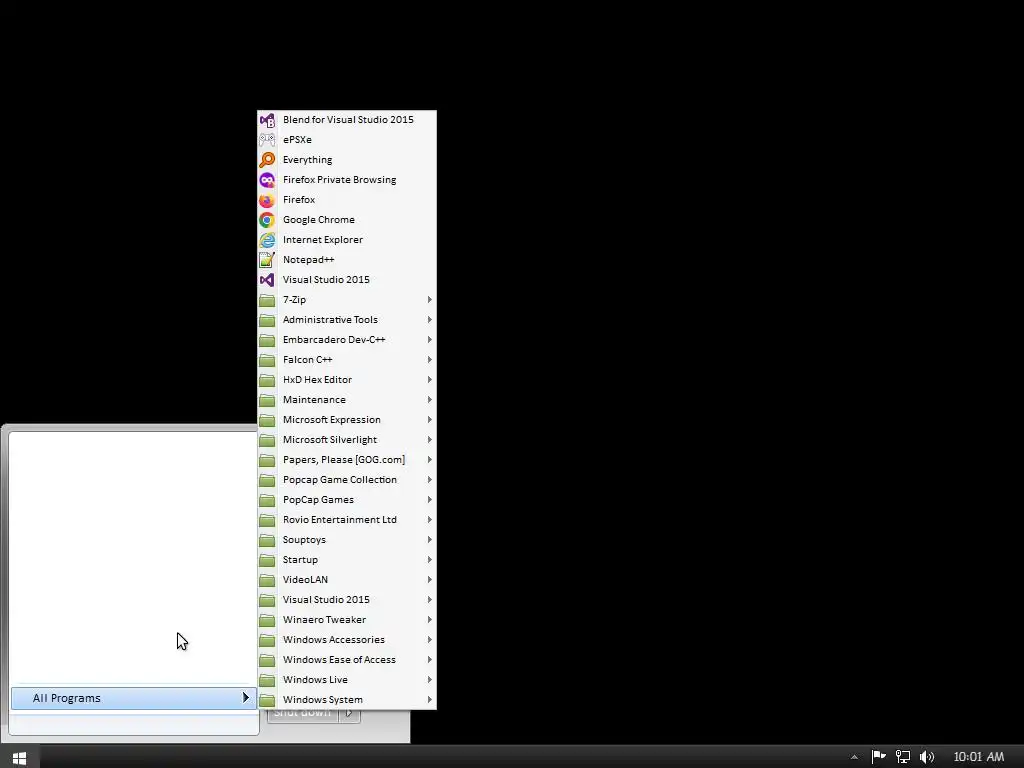
Task: Select the Embarcadero Dev-C++ label
Action: click(334, 340)
